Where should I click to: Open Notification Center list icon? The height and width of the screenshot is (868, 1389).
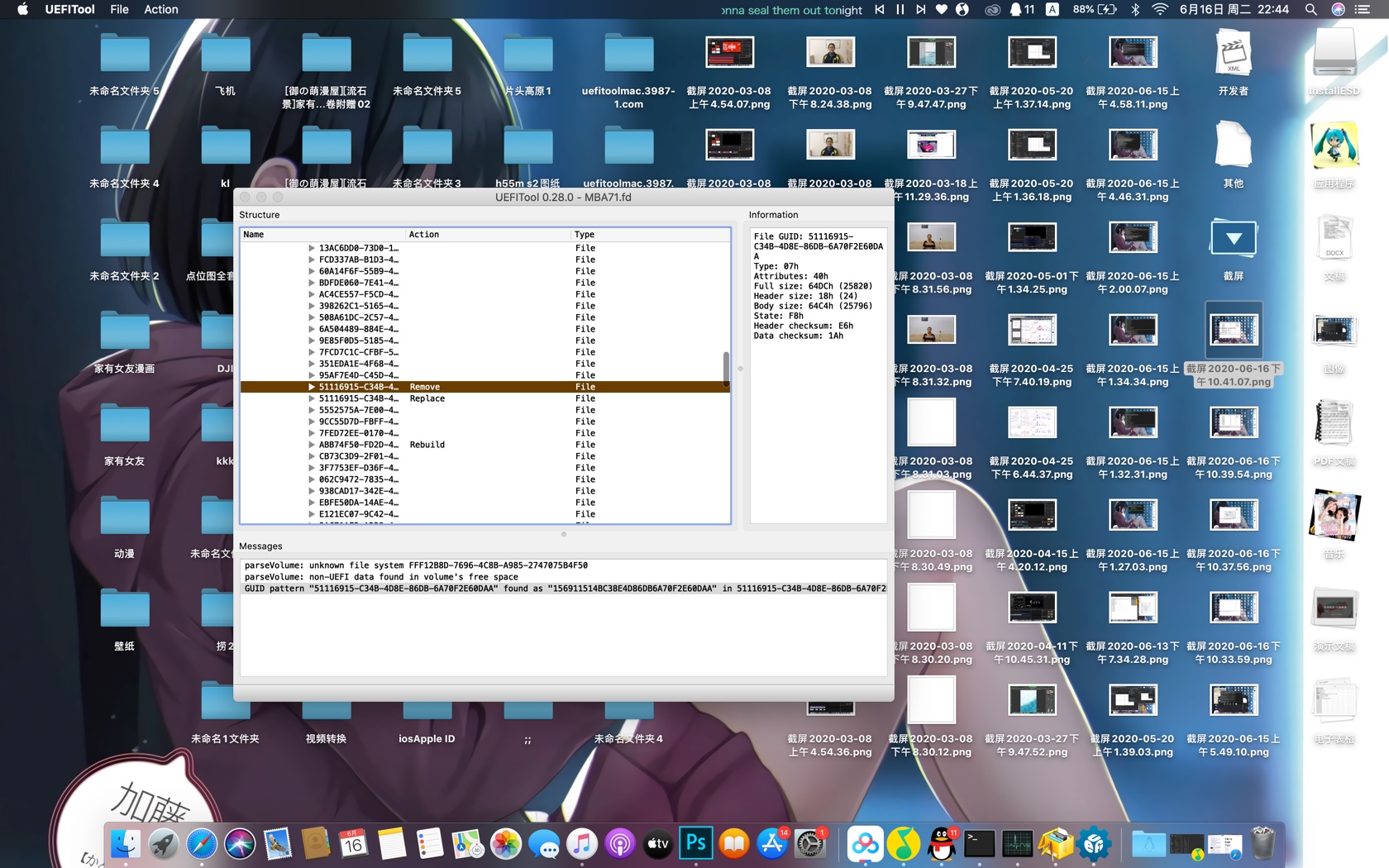point(1363,9)
